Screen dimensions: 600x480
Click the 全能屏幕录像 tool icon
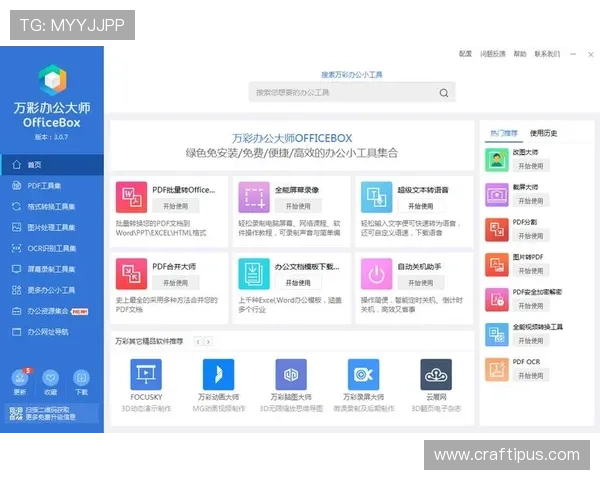(254, 197)
